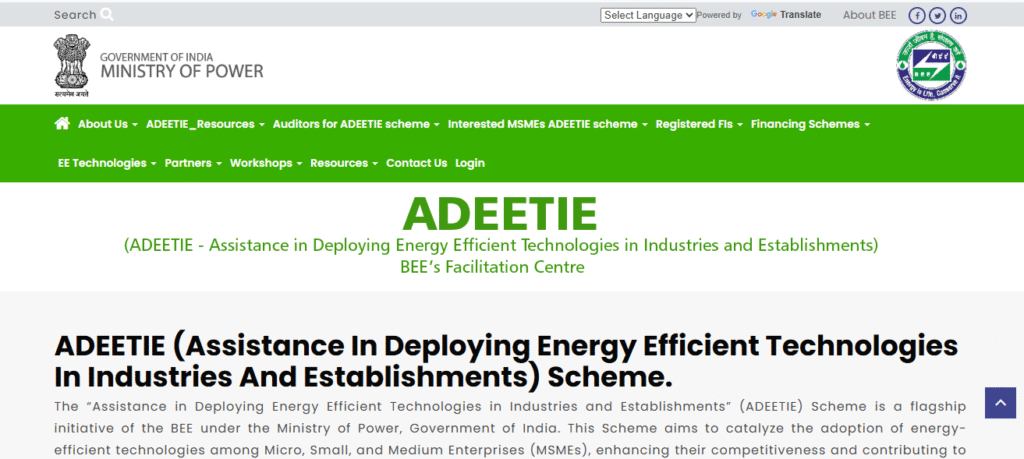The width and height of the screenshot is (1024, 459).
Task: Expand the EE Technologies menu
Action: 107,163
